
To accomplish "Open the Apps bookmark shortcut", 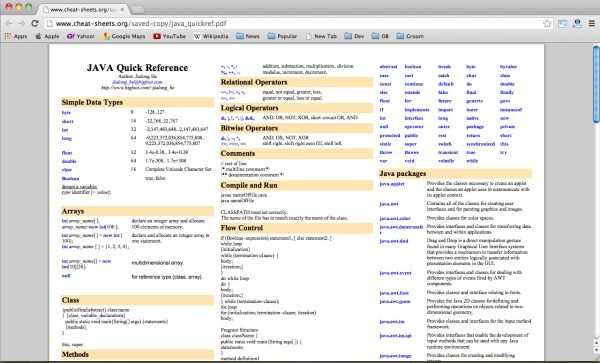I will [16, 36].
